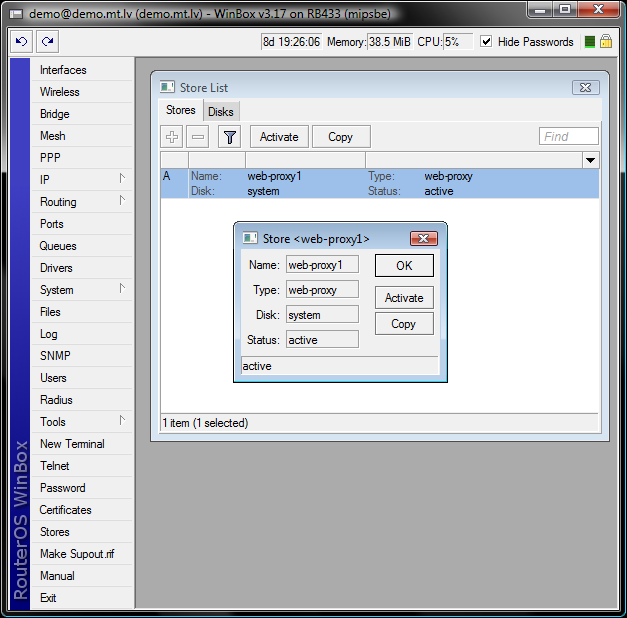Open the Files menu item

click(x=82, y=312)
